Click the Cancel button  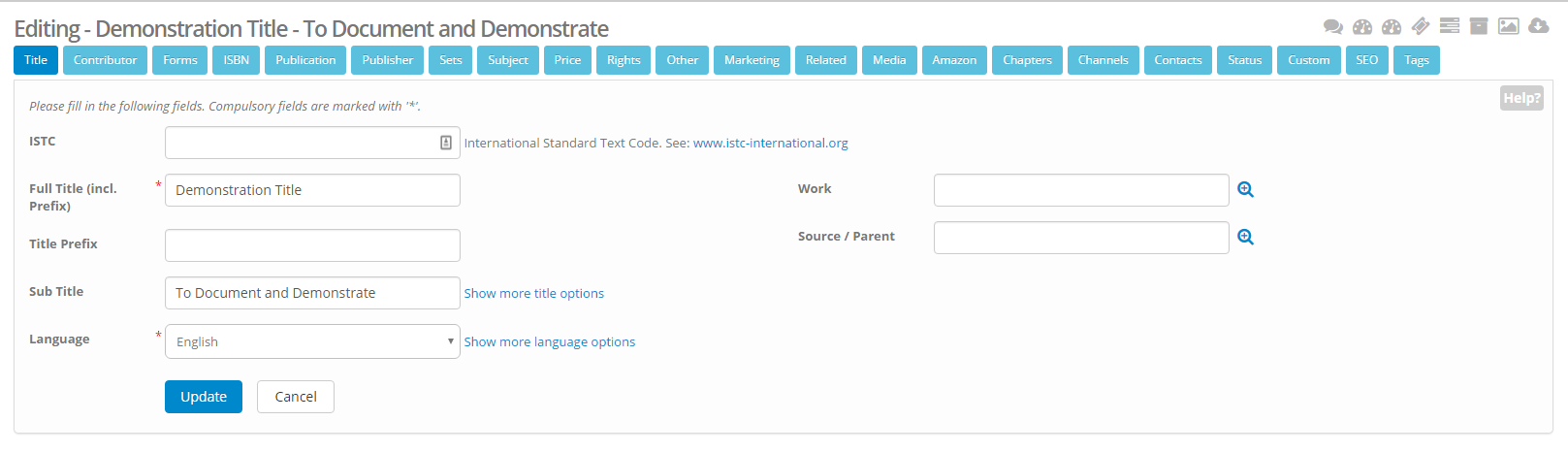click(x=296, y=397)
